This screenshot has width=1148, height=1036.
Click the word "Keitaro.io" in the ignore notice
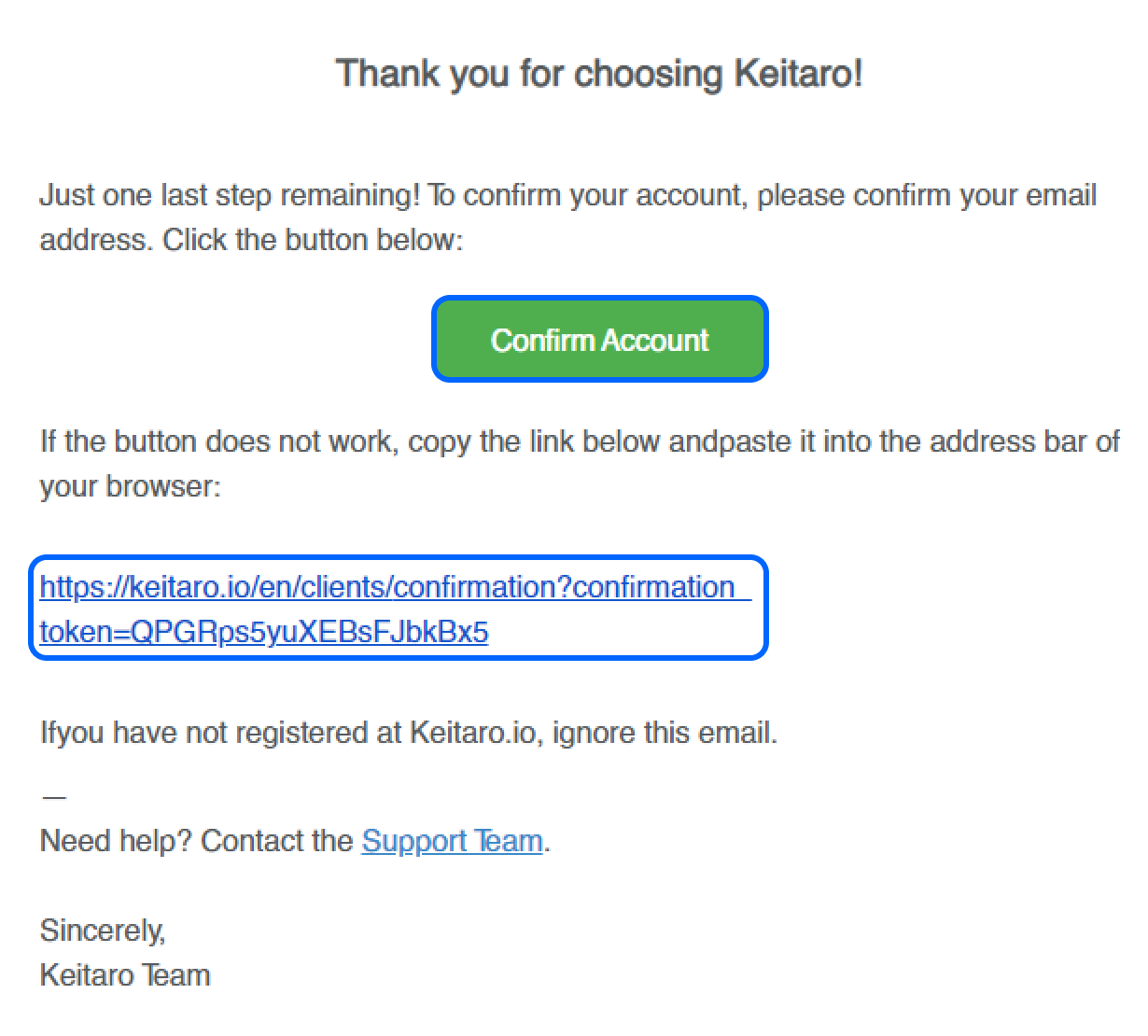pyautogui.click(x=473, y=733)
